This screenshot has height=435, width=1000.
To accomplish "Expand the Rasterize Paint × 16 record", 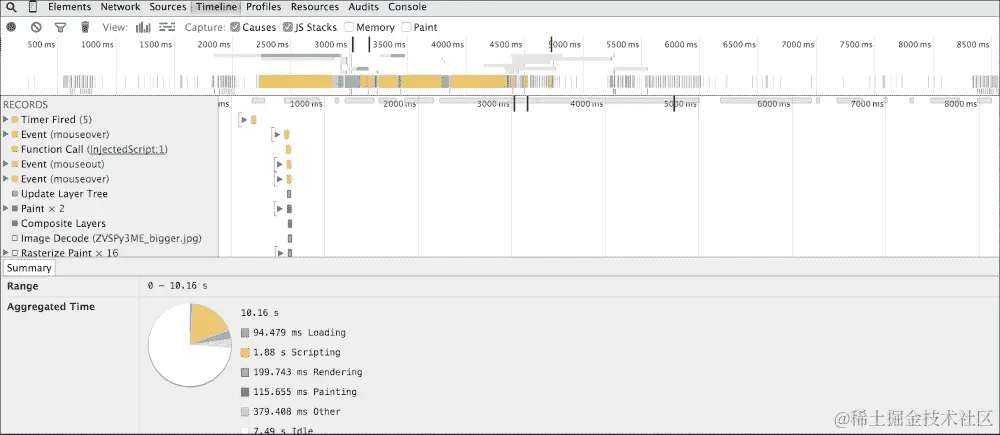I will pos(6,253).
